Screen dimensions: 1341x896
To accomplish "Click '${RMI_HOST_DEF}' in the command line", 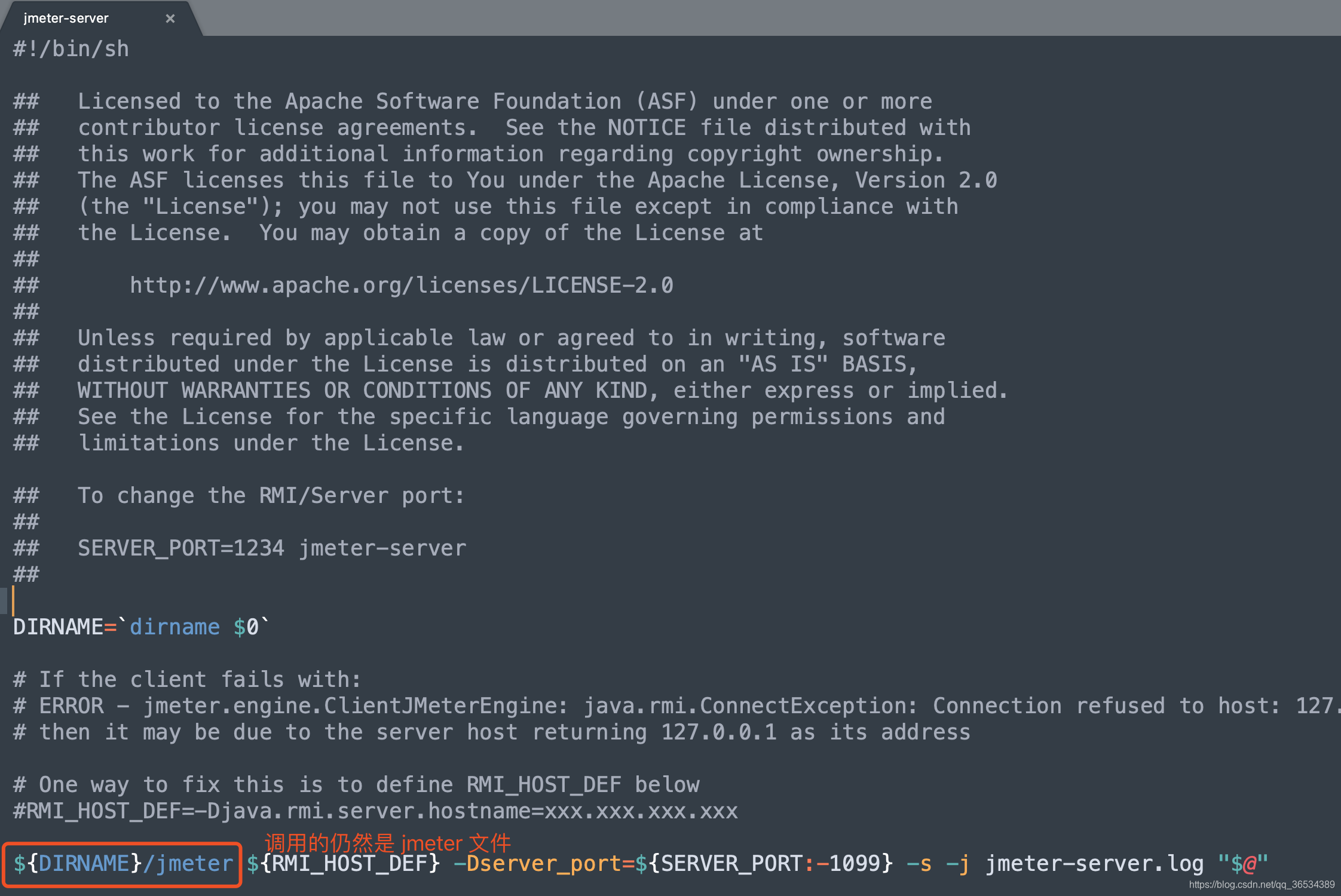I will [343, 864].
